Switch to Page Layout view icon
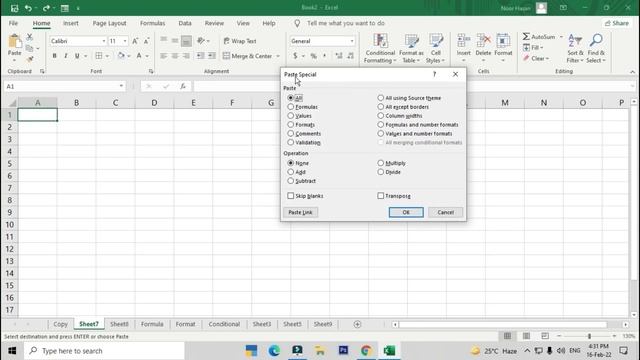The width and height of the screenshot is (640, 360). coord(526,336)
